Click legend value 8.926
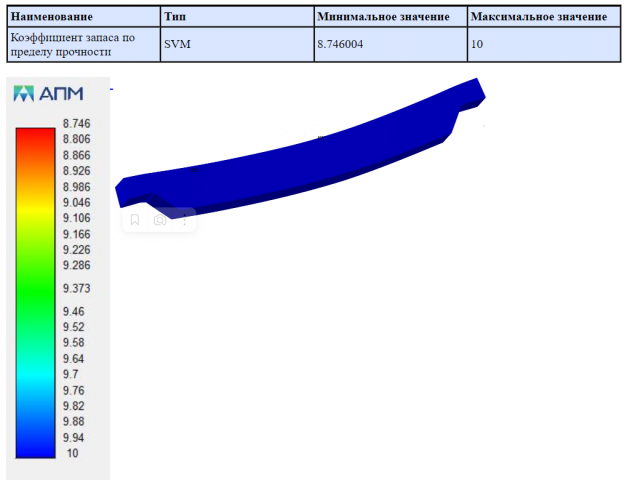 pyautogui.click(x=77, y=171)
